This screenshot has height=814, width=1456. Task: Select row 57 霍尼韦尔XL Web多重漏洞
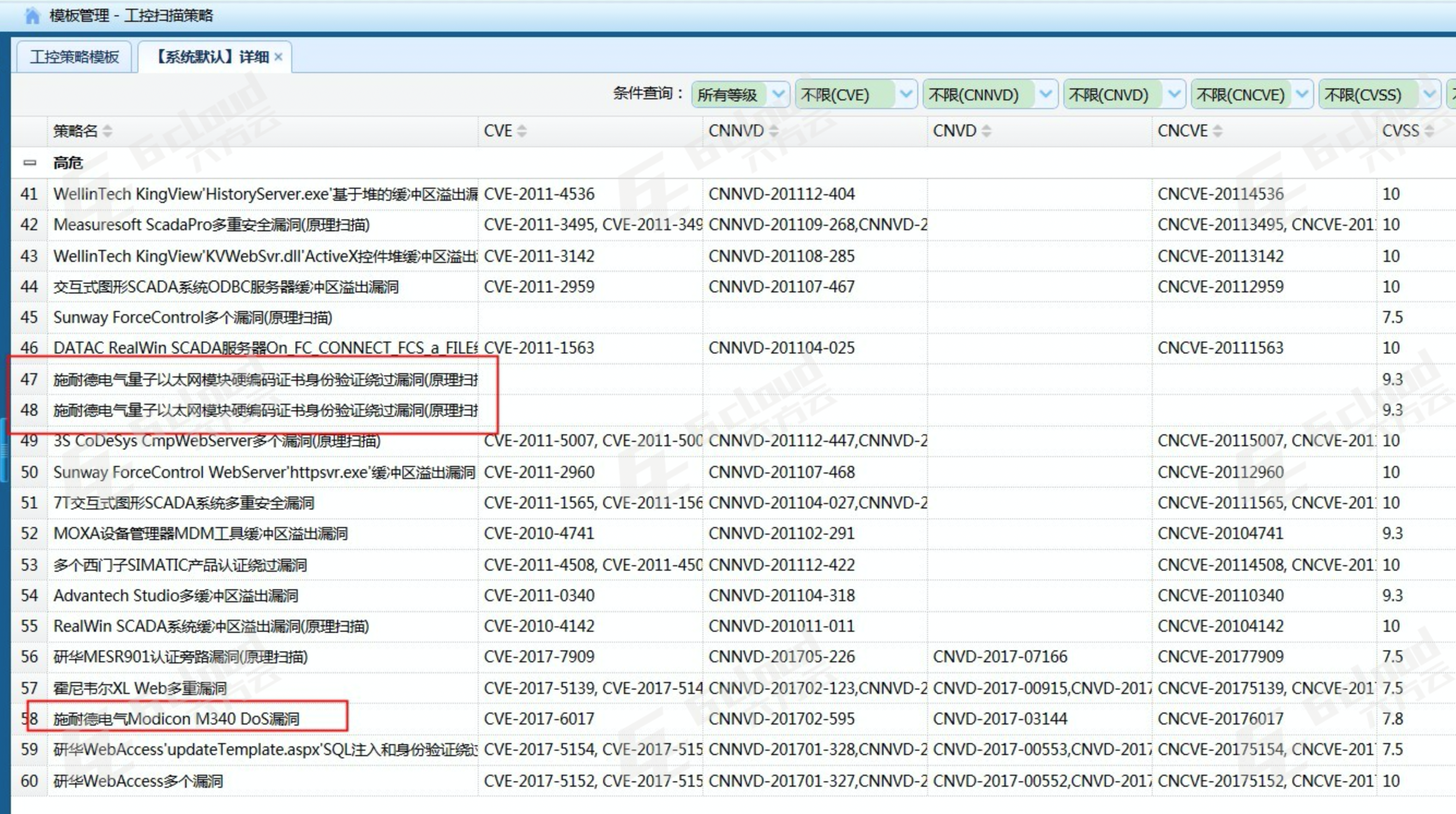point(733,688)
